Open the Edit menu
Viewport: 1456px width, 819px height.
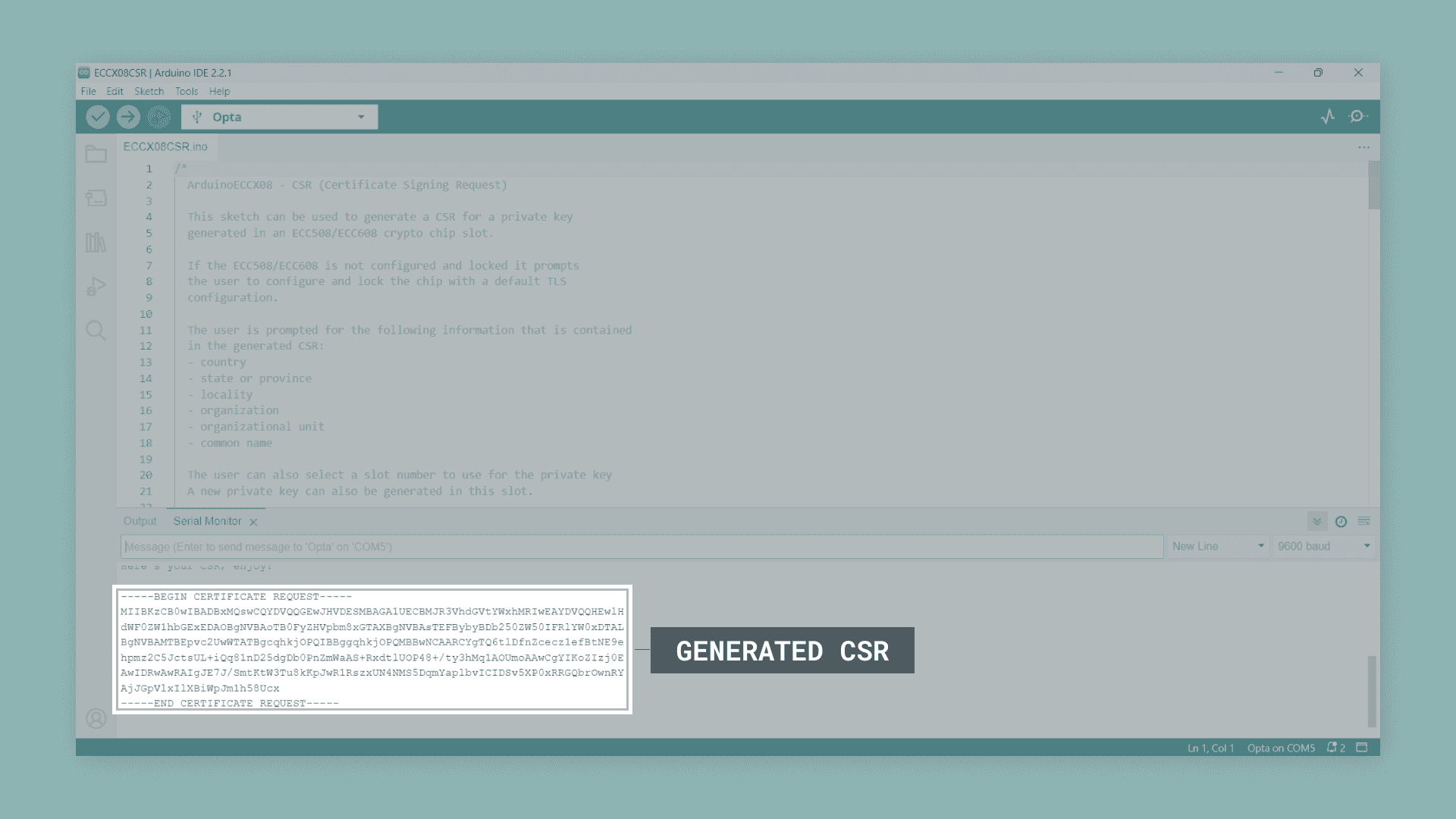(x=115, y=91)
